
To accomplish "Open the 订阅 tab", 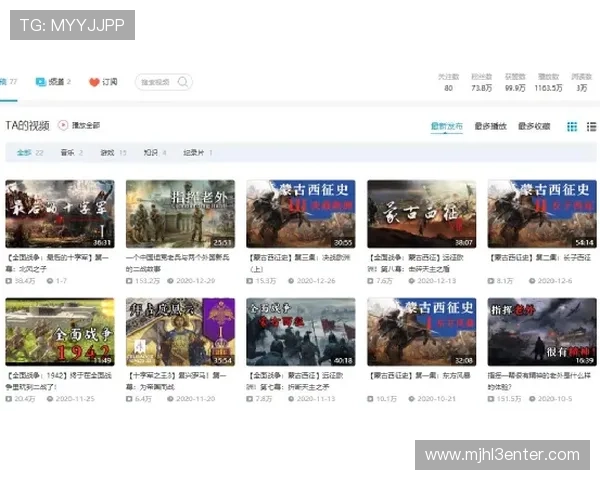I will (x=103, y=82).
